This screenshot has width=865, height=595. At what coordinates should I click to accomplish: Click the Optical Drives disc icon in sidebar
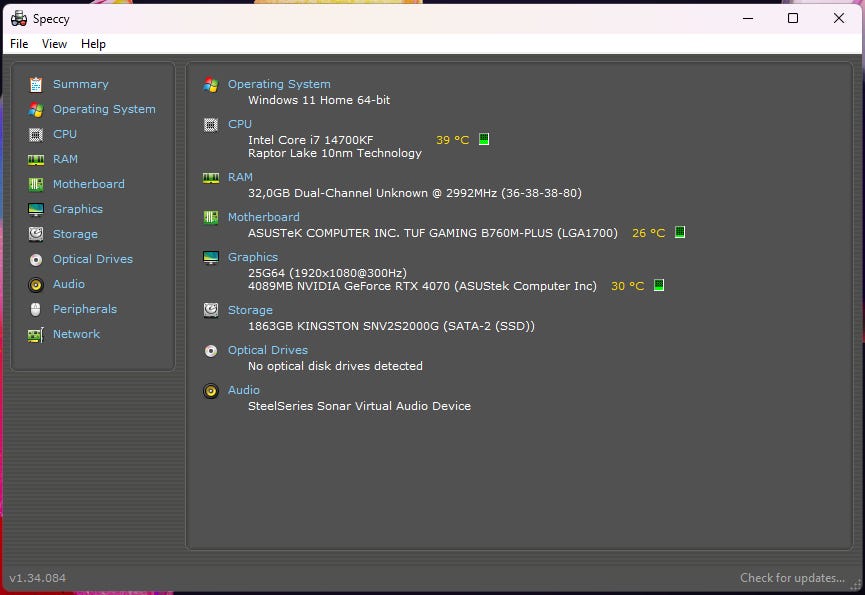tap(36, 260)
